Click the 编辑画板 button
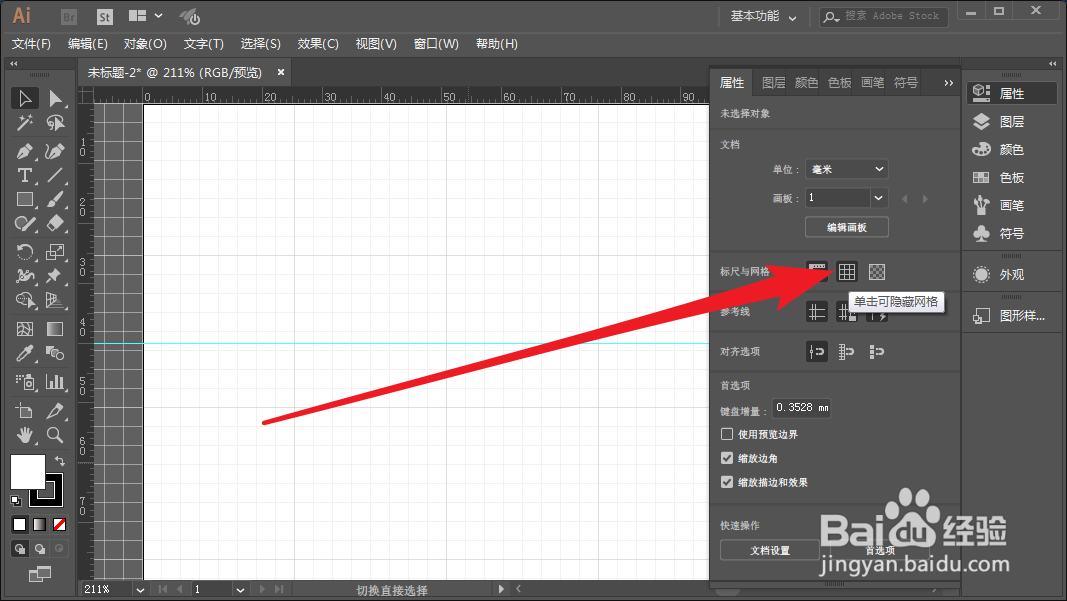Screen dimensions: 1067x601 coord(847,227)
